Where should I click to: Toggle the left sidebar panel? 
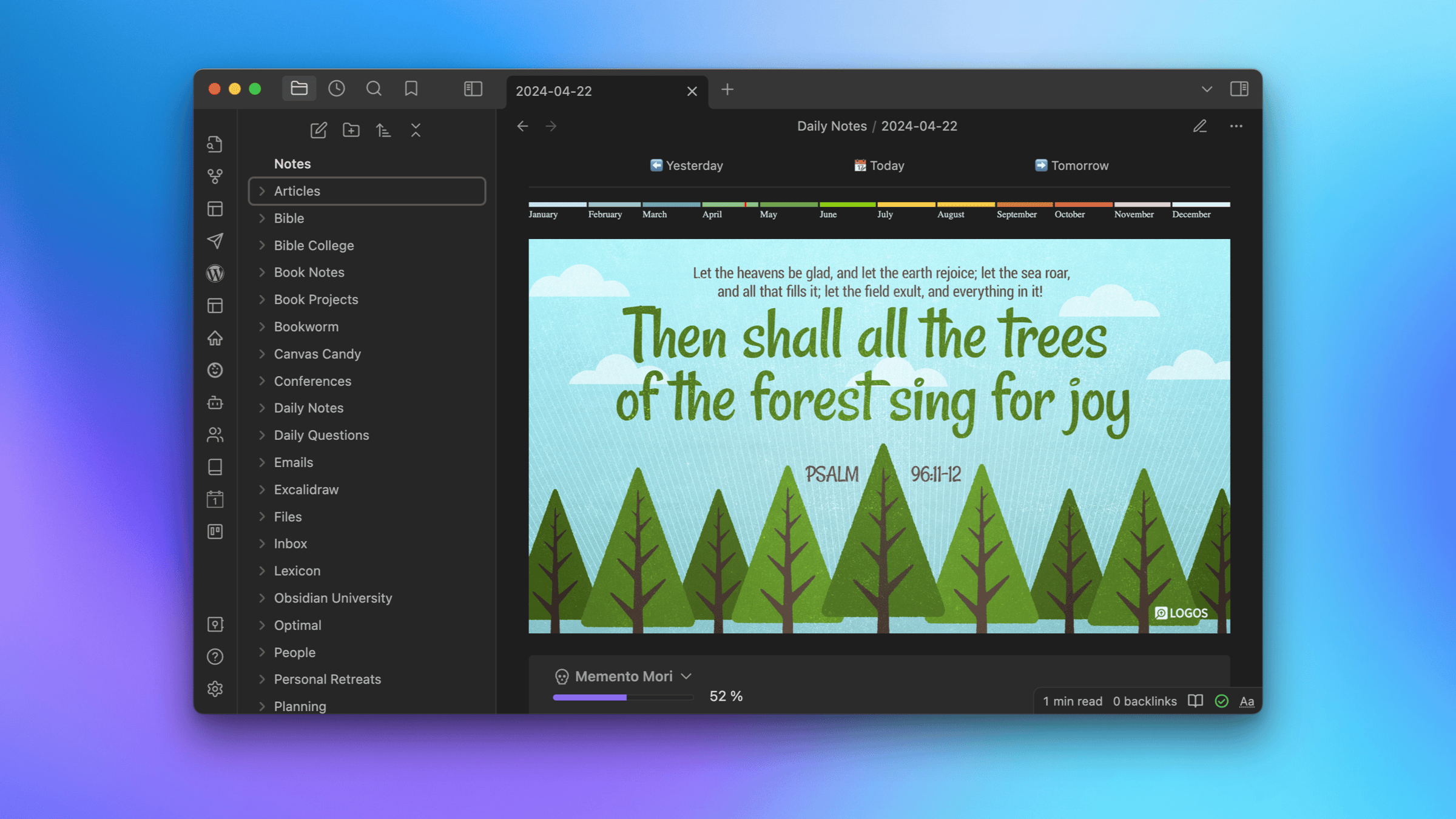[473, 89]
